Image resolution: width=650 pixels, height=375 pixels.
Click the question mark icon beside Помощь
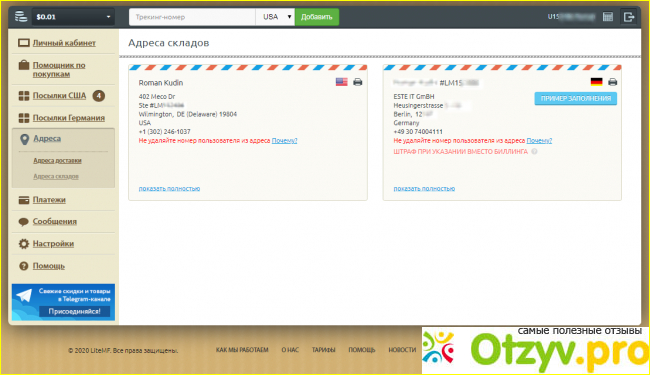click(x=24, y=266)
